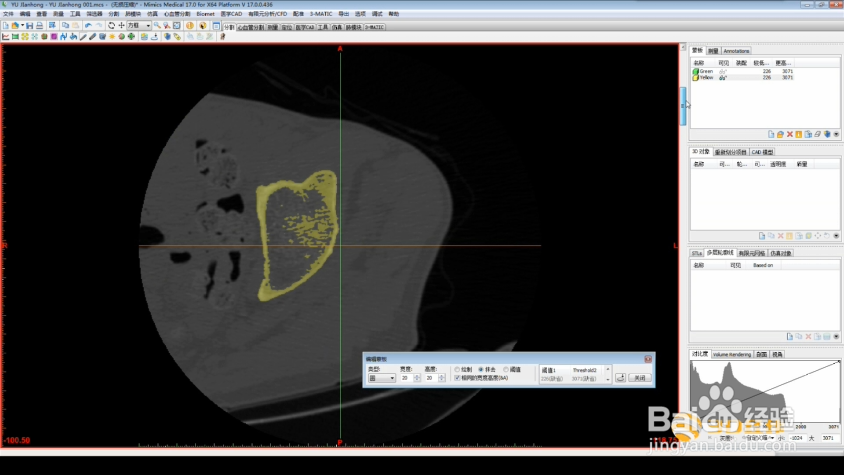The height and width of the screenshot is (475, 844).
Task: Click the Open project folder icon
Action: coord(15,26)
